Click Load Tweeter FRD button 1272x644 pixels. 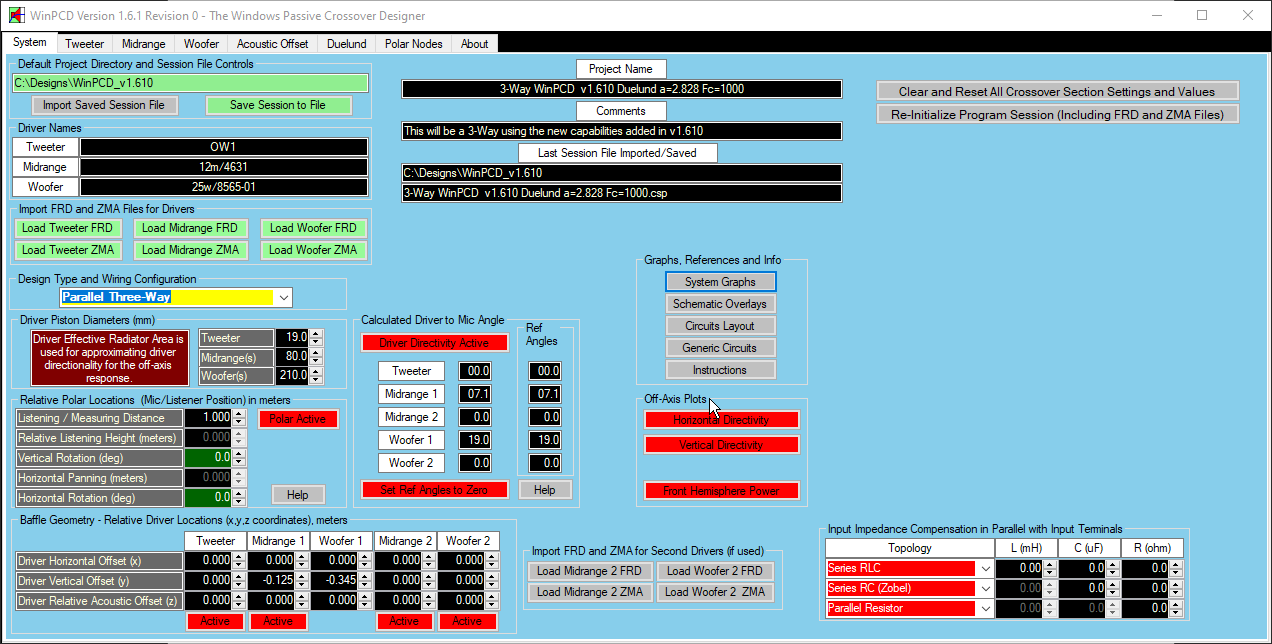pyautogui.click(x=67, y=228)
